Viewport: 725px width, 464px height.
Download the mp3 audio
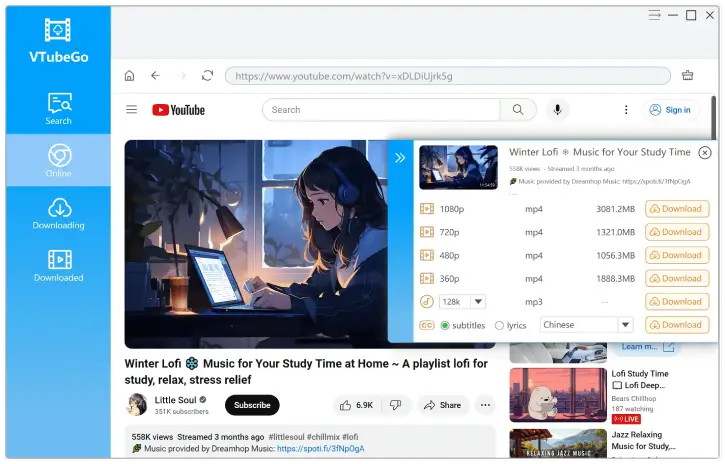tap(677, 302)
